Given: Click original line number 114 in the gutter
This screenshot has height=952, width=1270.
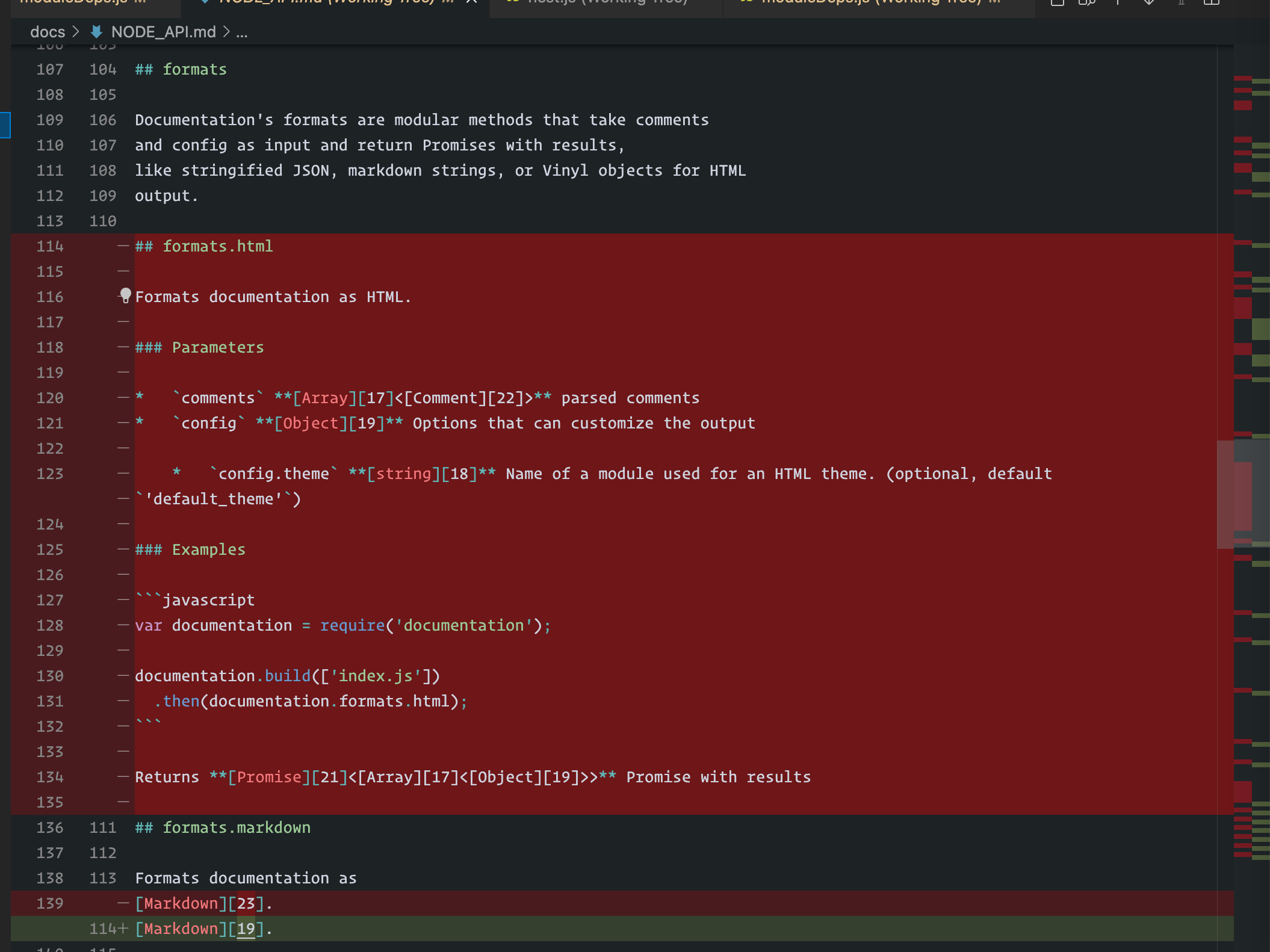Looking at the screenshot, I should pyautogui.click(x=50, y=246).
